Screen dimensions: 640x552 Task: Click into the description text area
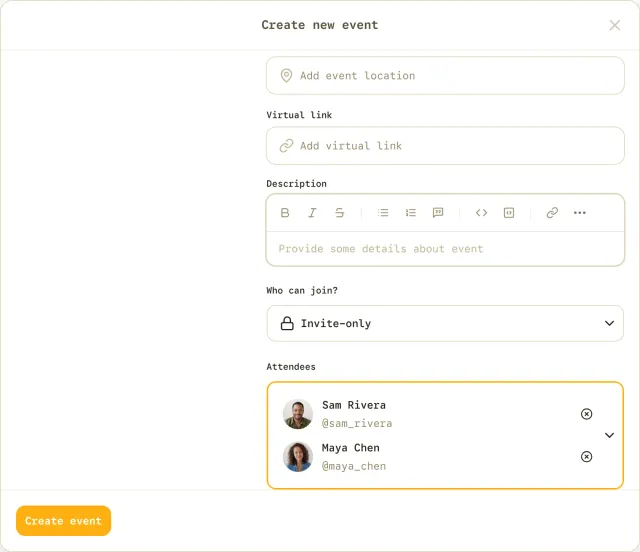pos(445,249)
